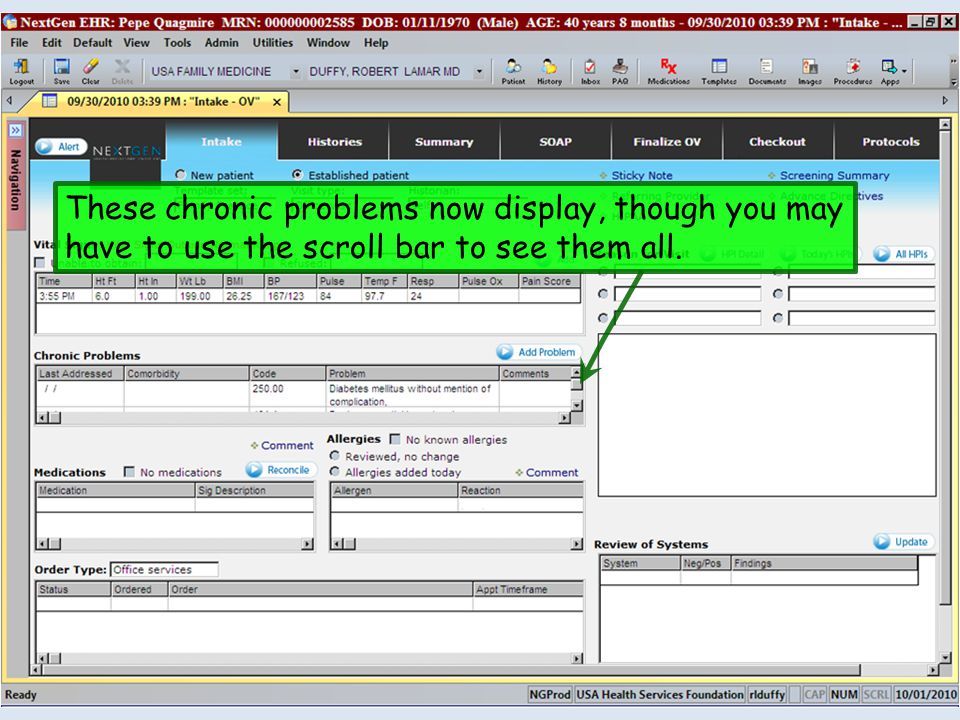Viewport: 960px width, 720px height.
Task: Open the Tools menu
Action: (x=178, y=42)
